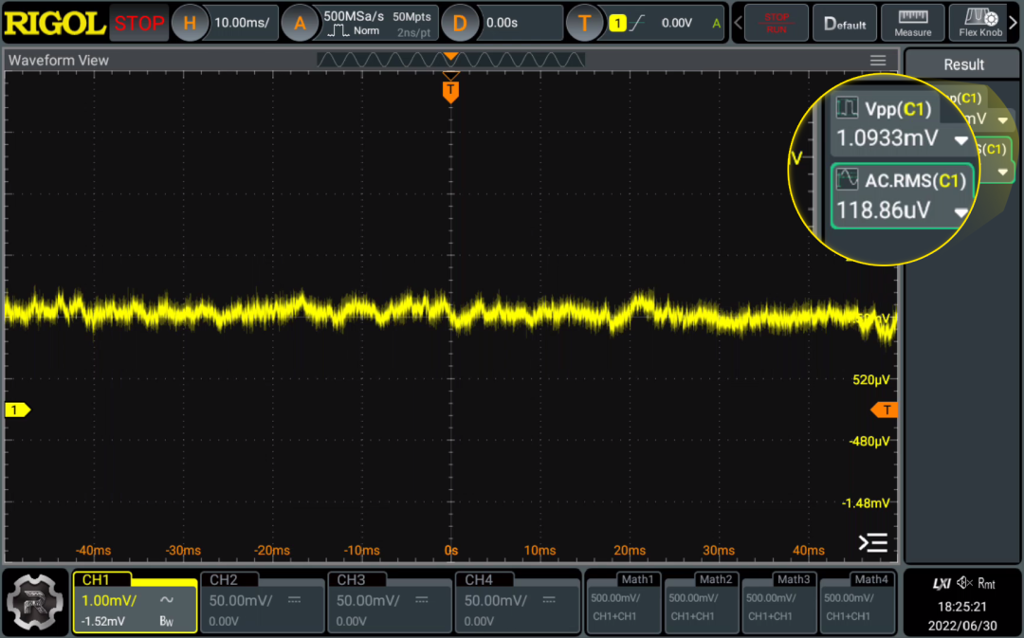Click the waveform memory position bar
This screenshot has width=1024, height=638.
(451, 60)
